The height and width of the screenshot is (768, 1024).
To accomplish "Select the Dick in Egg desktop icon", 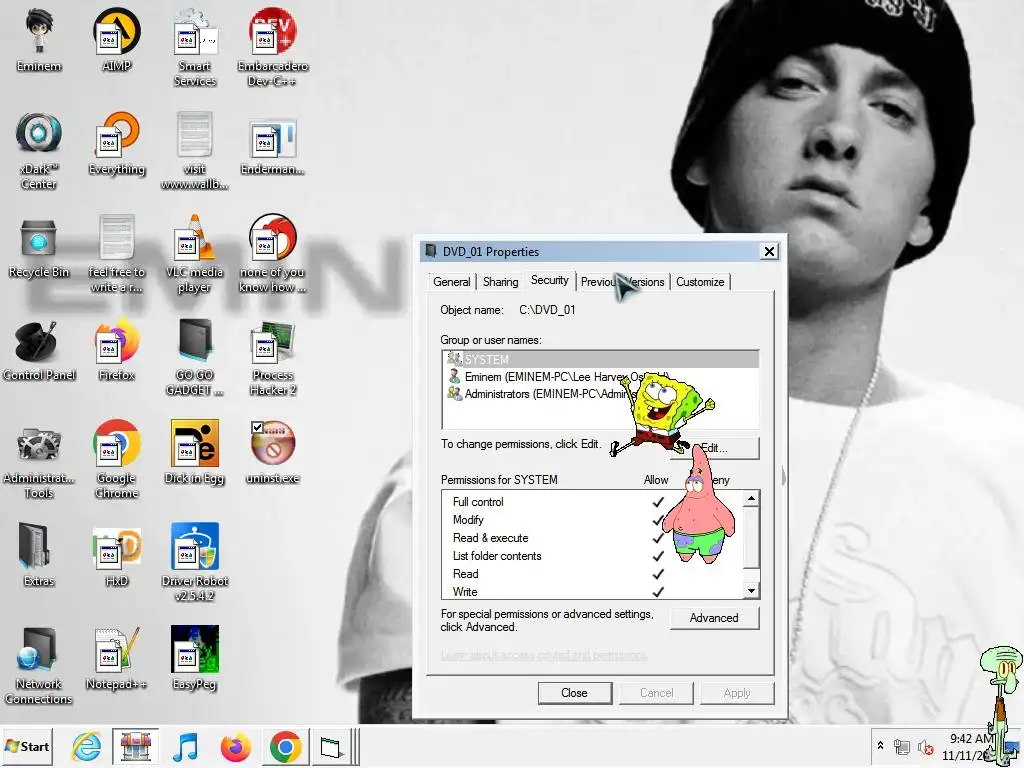I will 195,453.
